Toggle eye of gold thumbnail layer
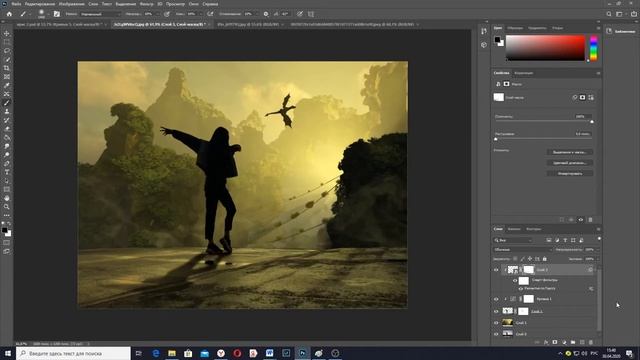 tap(496, 322)
